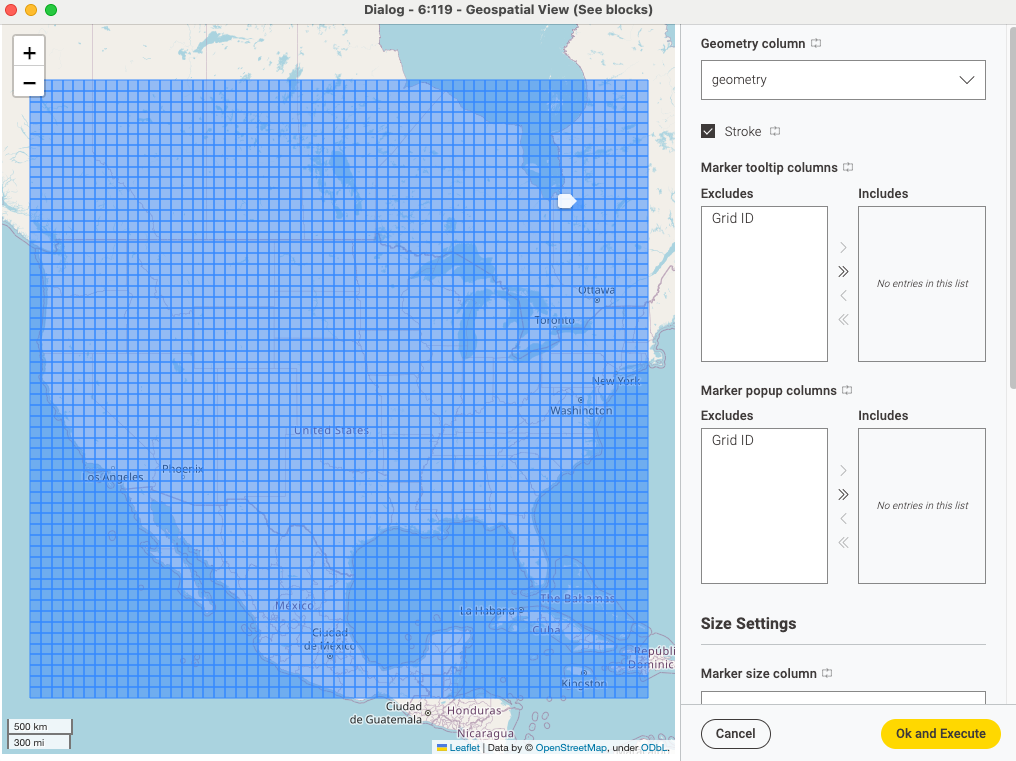The width and height of the screenshot is (1016, 761).
Task: Move selected tooltip column back to Excludes
Action: [x=843, y=296]
